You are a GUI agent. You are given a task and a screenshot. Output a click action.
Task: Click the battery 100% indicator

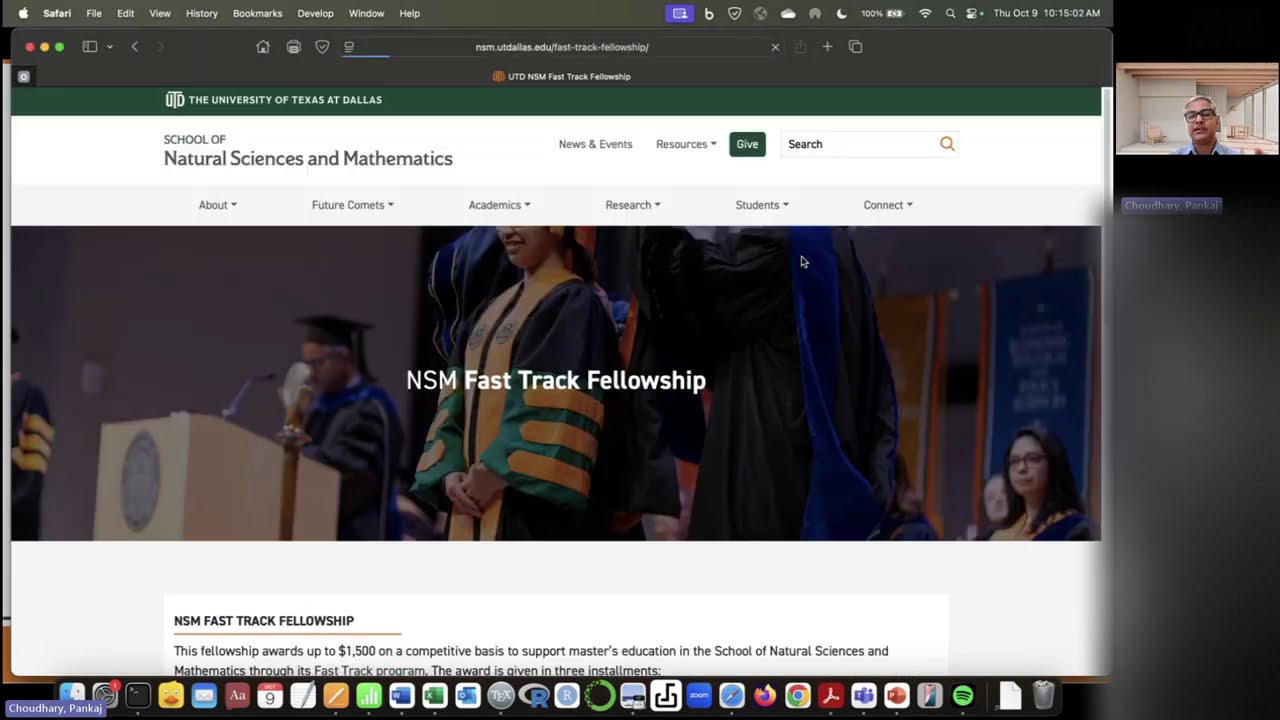pyautogui.click(x=882, y=13)
